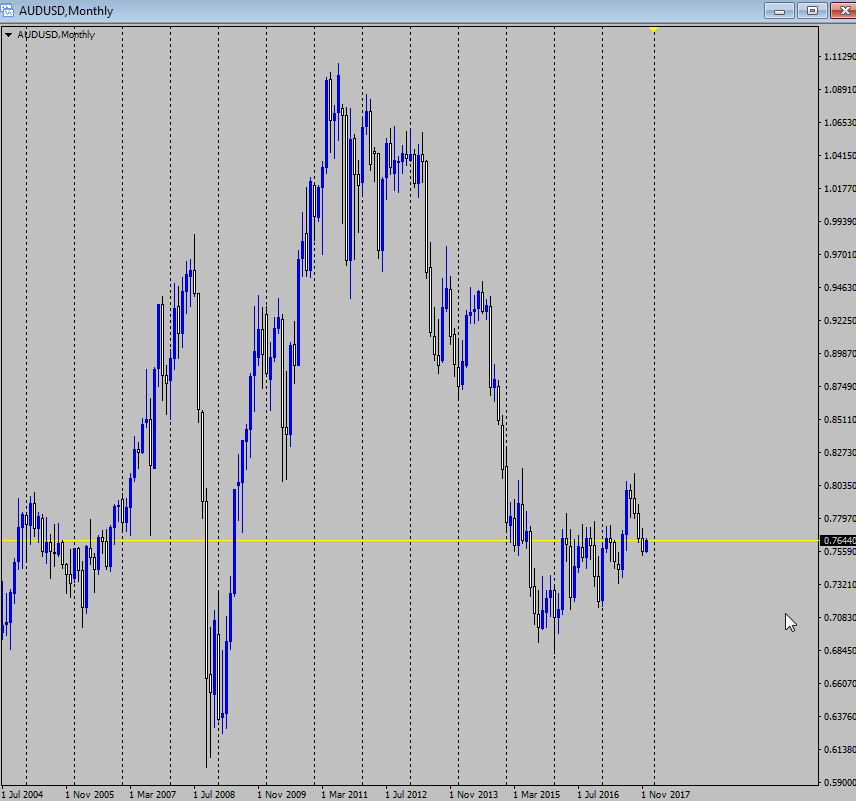Click the chart window icon in title bar

(x=9, y=10)
